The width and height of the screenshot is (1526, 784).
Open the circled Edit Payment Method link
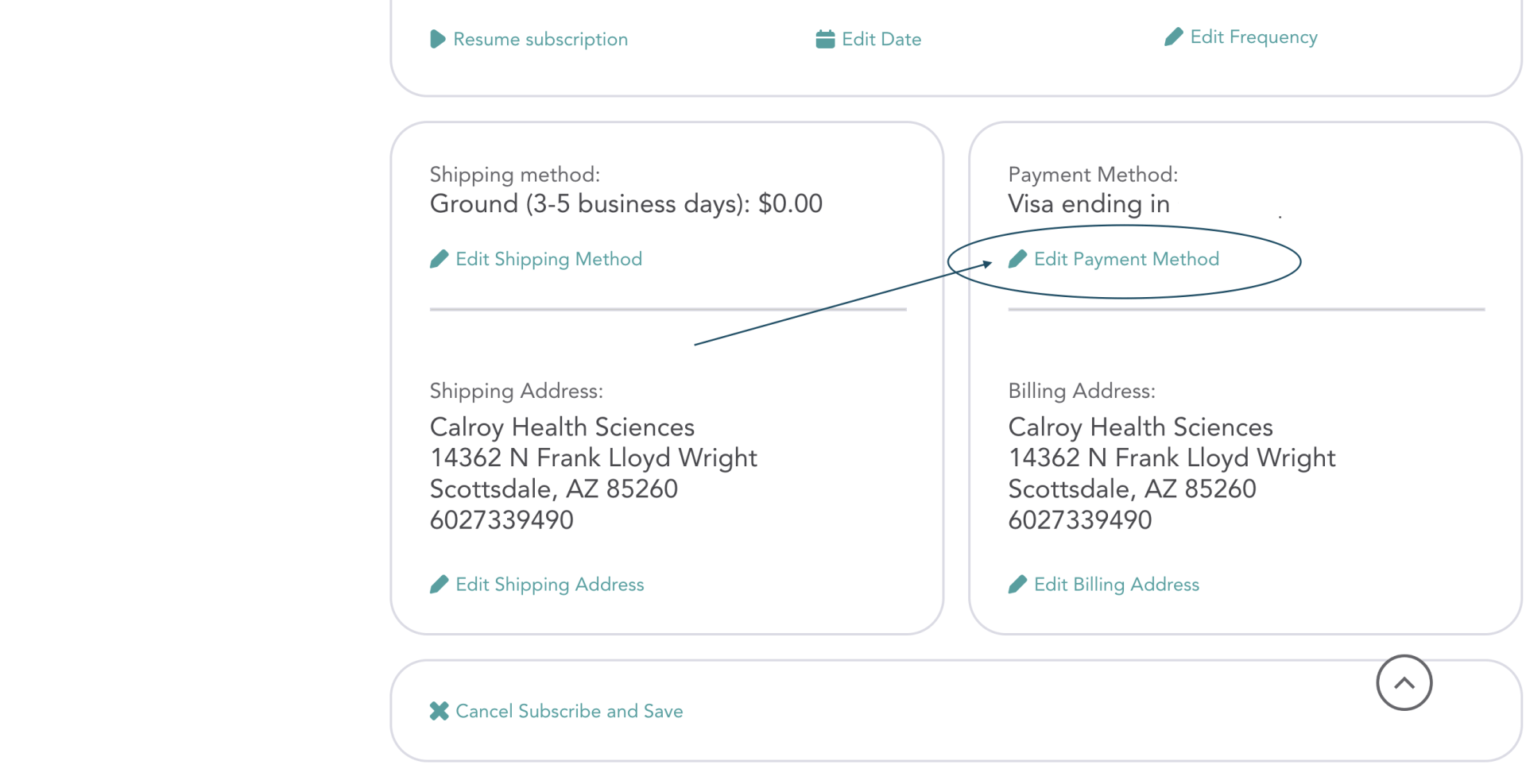click(1126, 259)
